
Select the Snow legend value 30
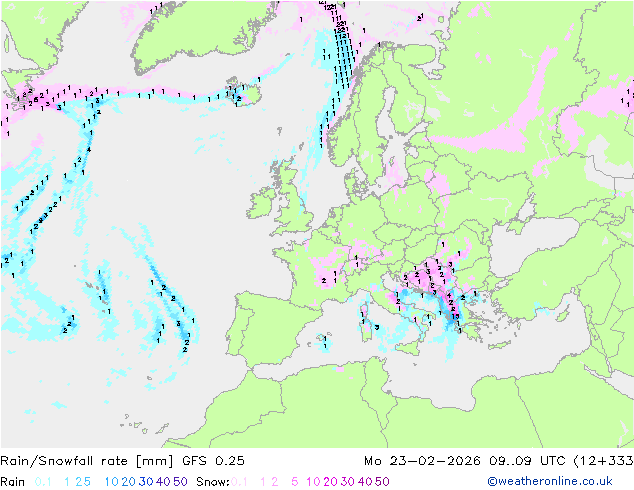[348, 482]
